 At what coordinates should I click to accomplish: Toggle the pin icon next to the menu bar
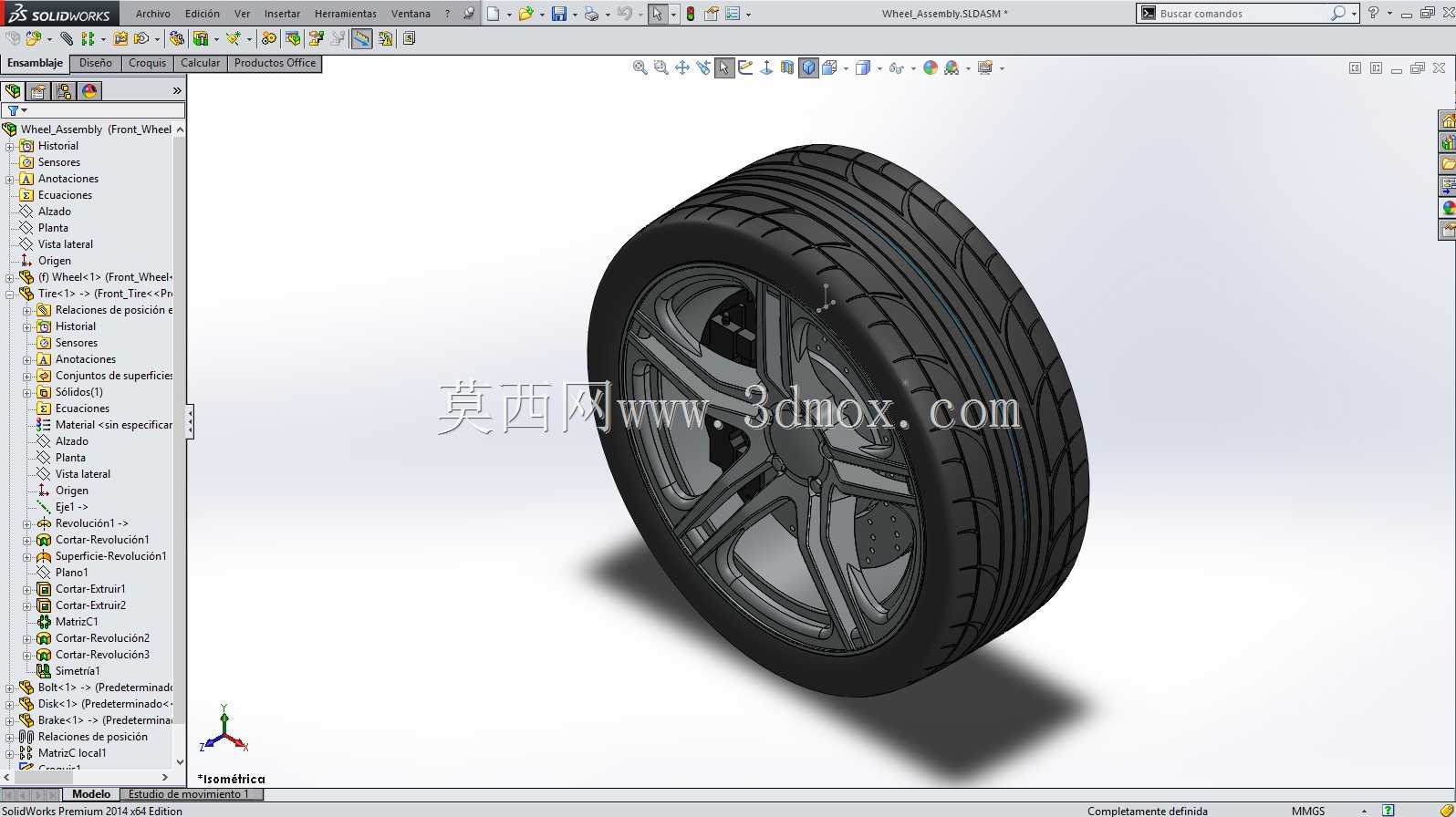click(468, 14)
